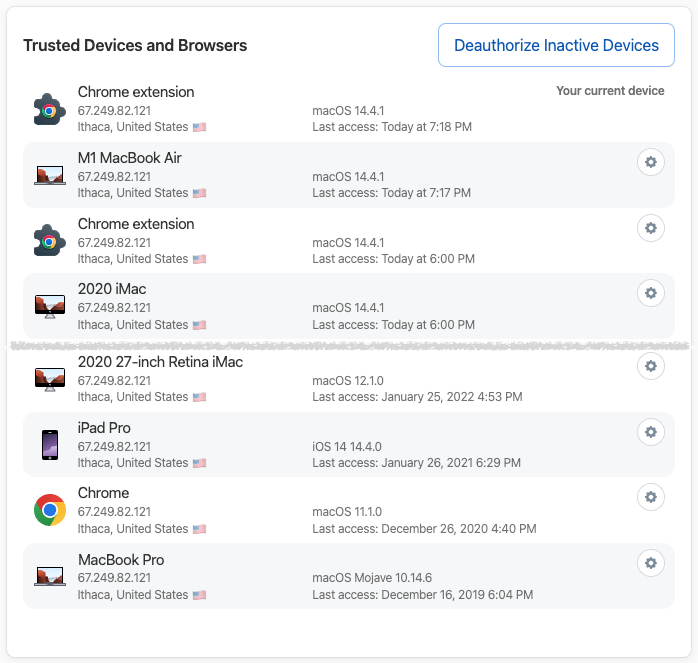Screen dimensions: 698x663
Task: Click the Trusted Devices and Browsers heading
Action: pos(135,45)
